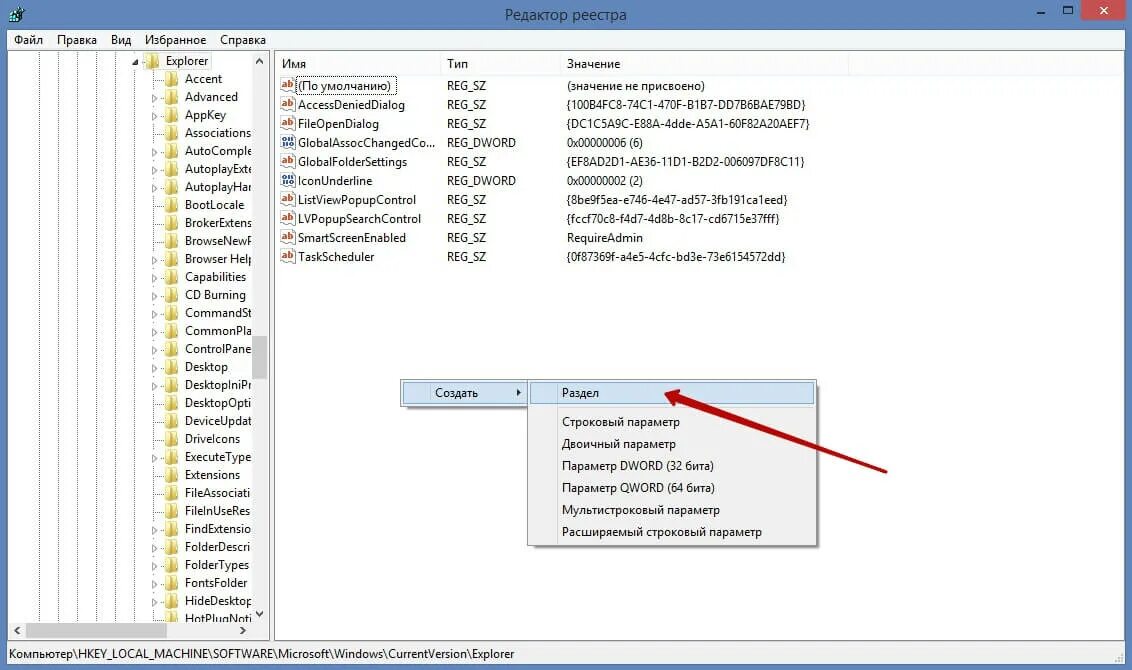Select the DeviceUpdat key in tree
The image size is (1132, 670).
(218, 421)
